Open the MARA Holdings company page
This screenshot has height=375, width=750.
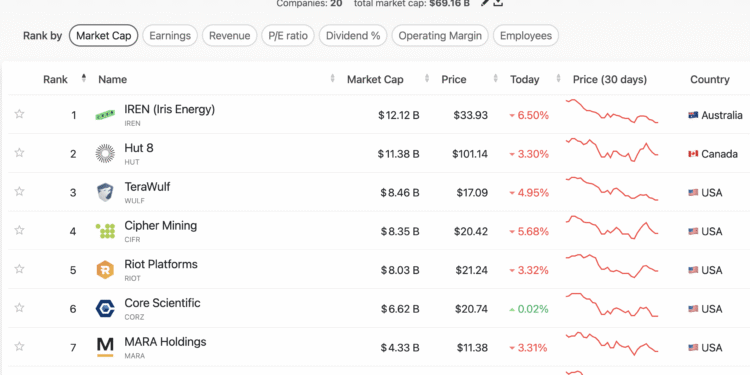click(165, 342)
